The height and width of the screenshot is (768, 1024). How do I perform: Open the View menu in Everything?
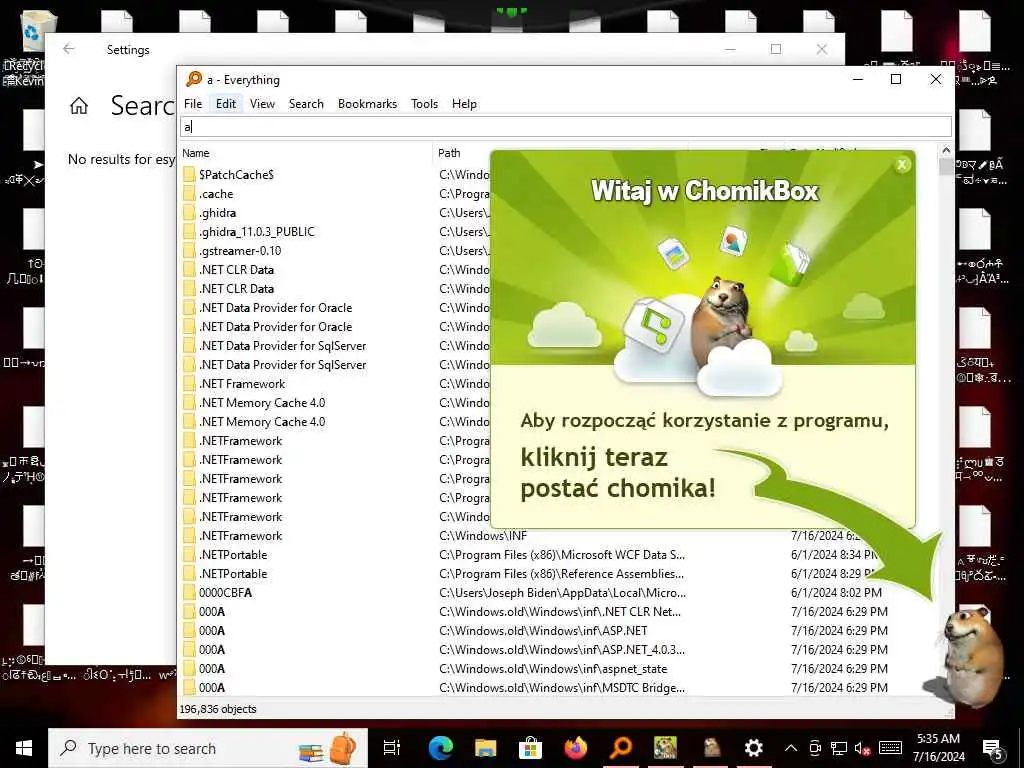point(263,104)
